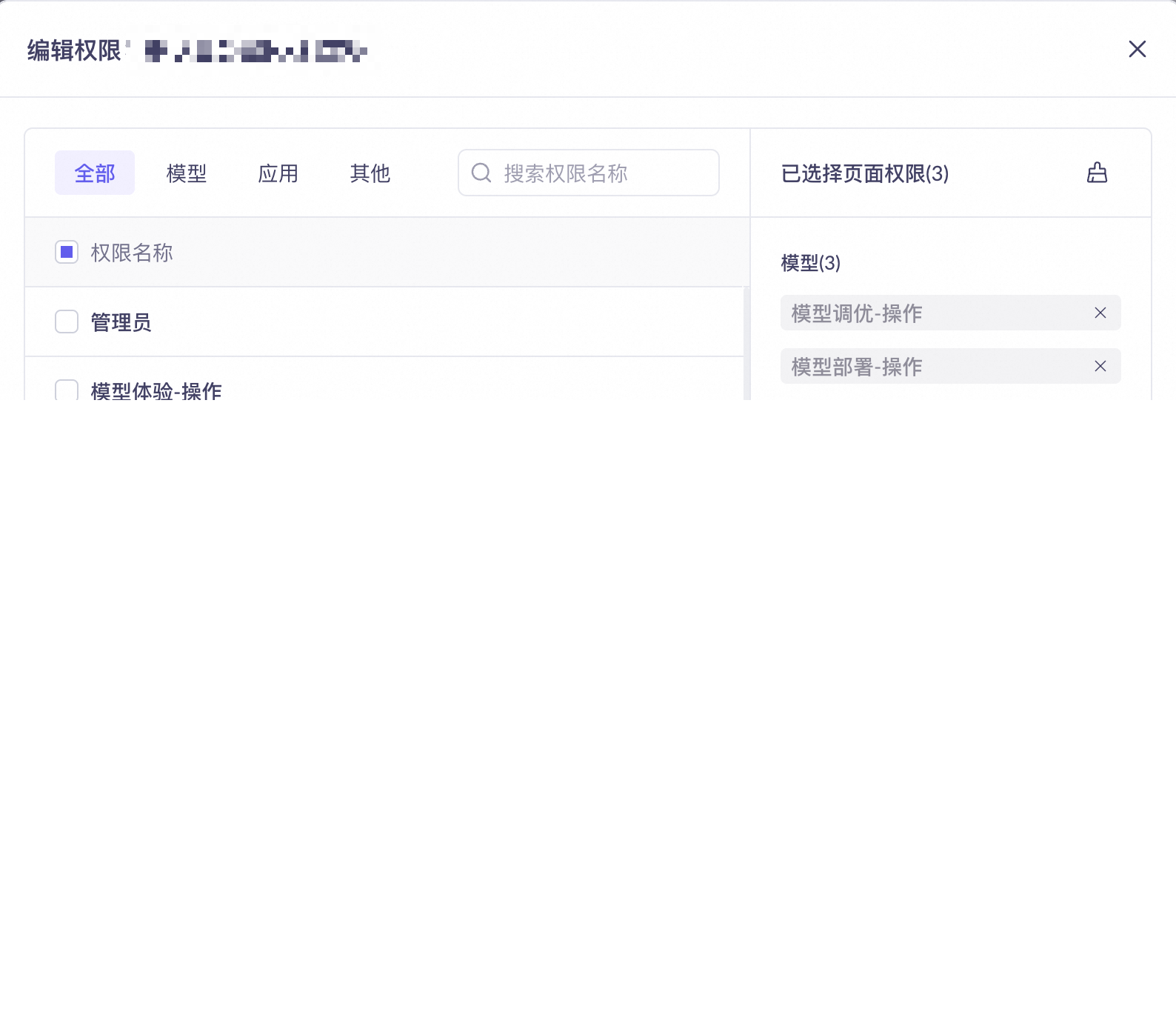Check the 模型体验-操作 checkbox
Screen dimensions: 1176x1009
67,390
